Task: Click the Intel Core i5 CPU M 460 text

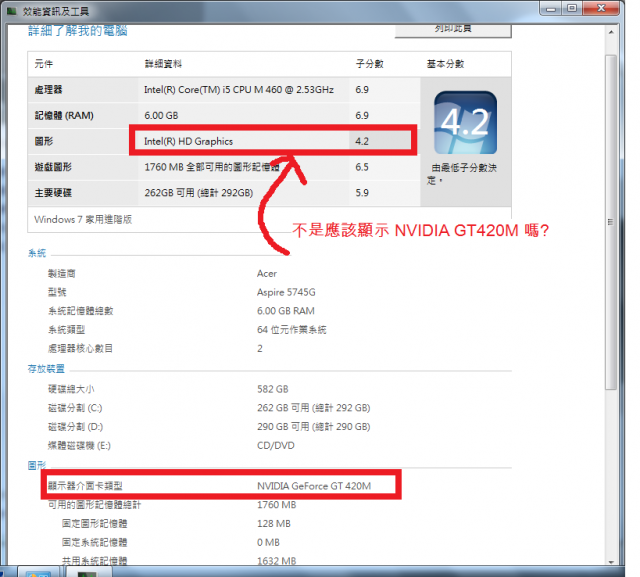Action: tap(239, 90)
